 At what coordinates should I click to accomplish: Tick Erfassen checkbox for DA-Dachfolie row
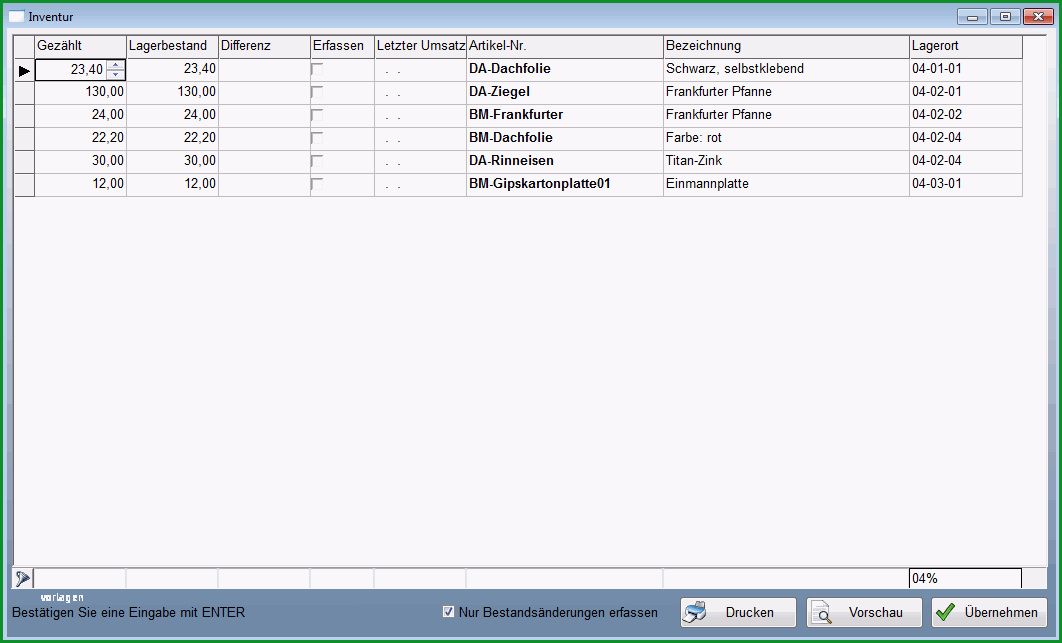click(317, 69)
